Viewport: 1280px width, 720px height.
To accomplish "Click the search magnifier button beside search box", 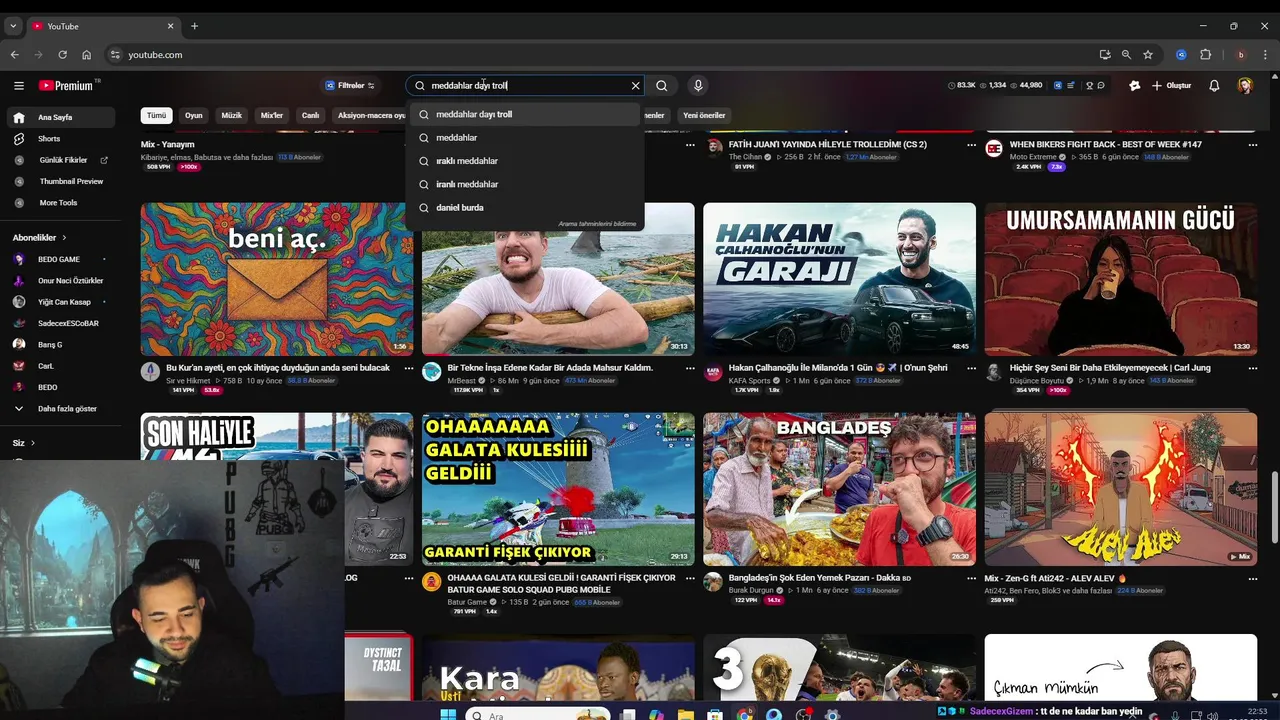I will (662, 86).
